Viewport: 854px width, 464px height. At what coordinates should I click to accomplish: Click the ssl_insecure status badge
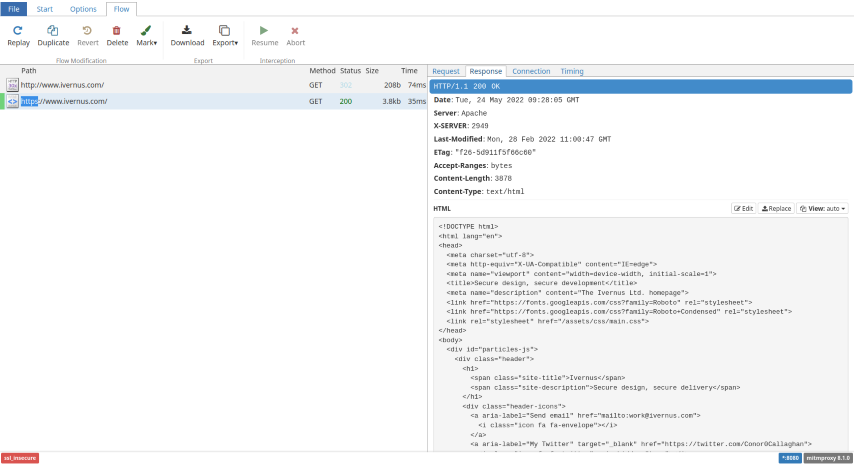pyautogui.click(x=20, y=457)
